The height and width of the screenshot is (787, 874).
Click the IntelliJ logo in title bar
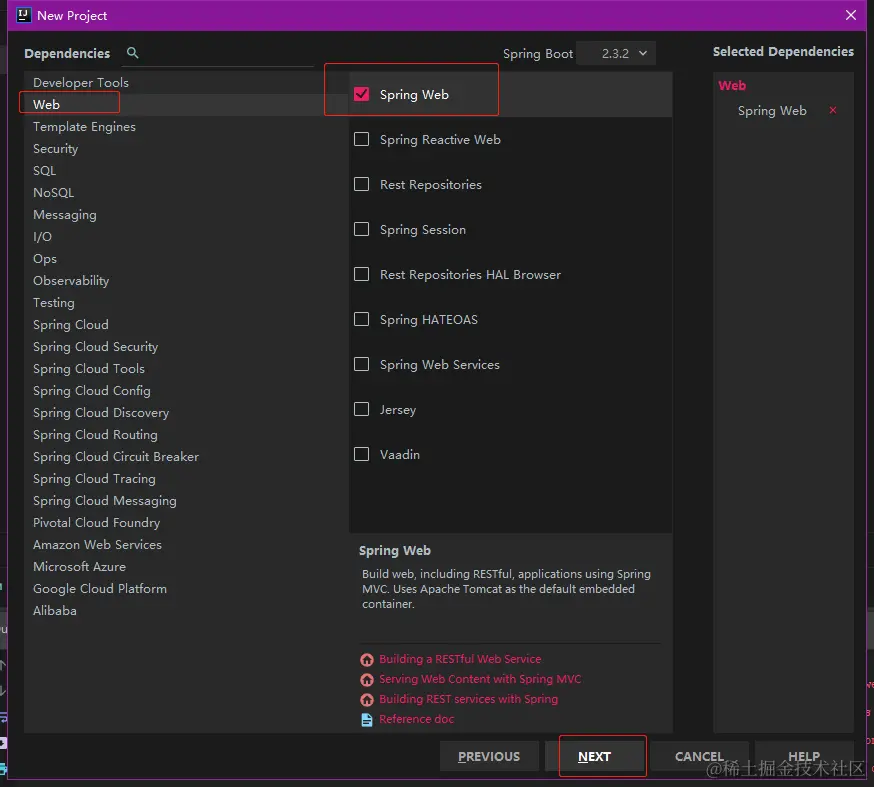click(23, 15)
